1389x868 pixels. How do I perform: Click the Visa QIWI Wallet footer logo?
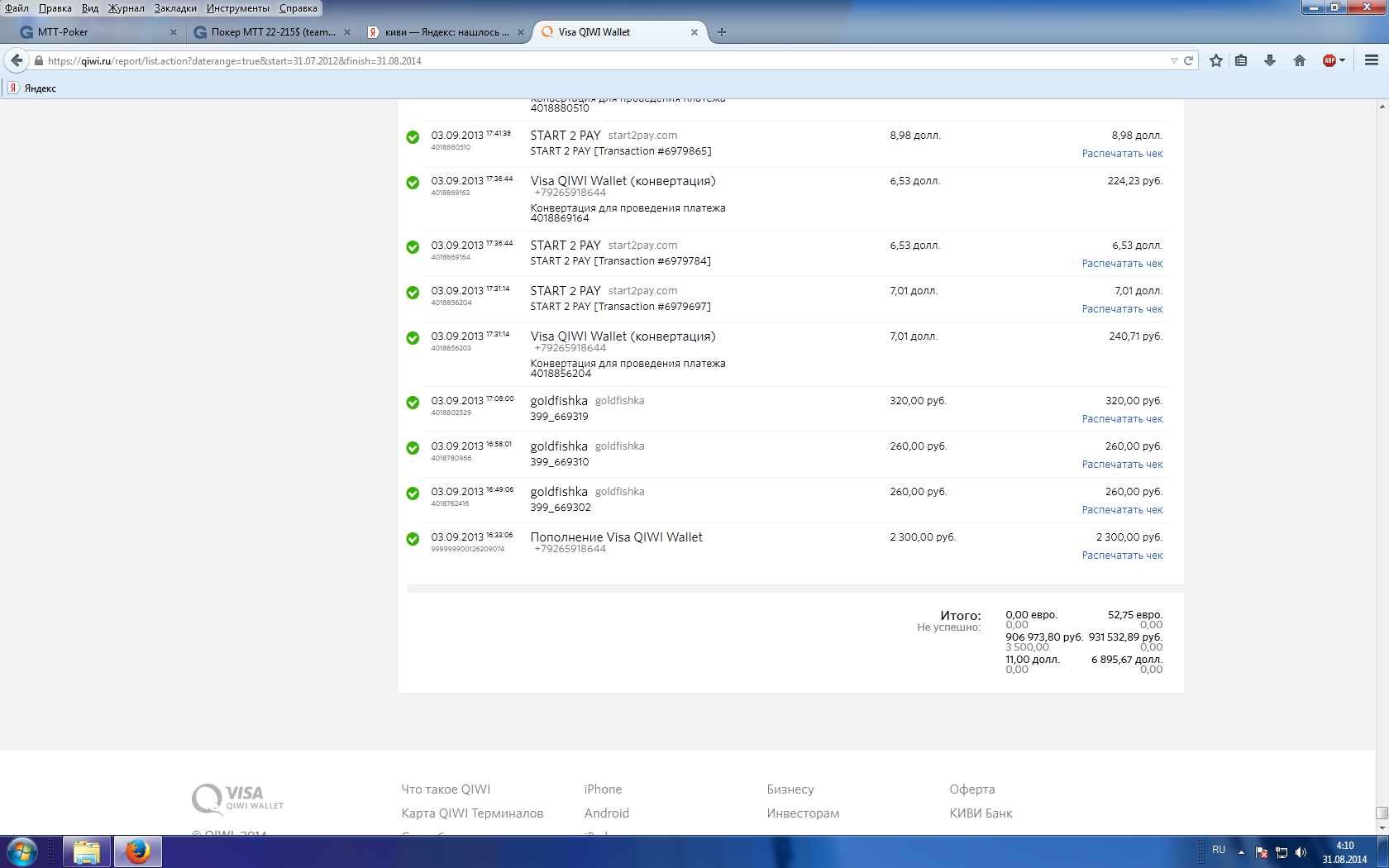pyautogui.click(x=238, y=799)
